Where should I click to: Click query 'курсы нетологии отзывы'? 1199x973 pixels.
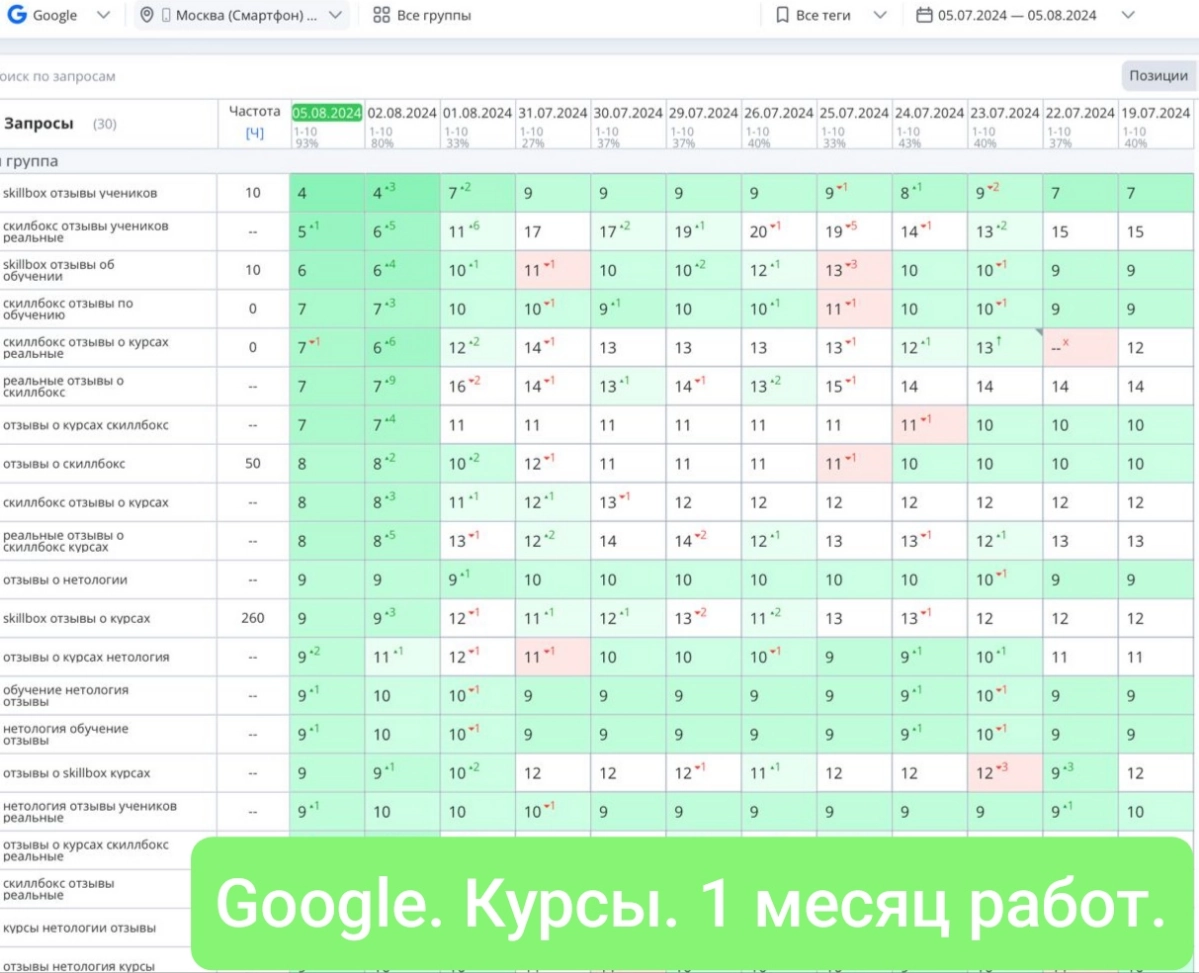[x=79, y=928]
